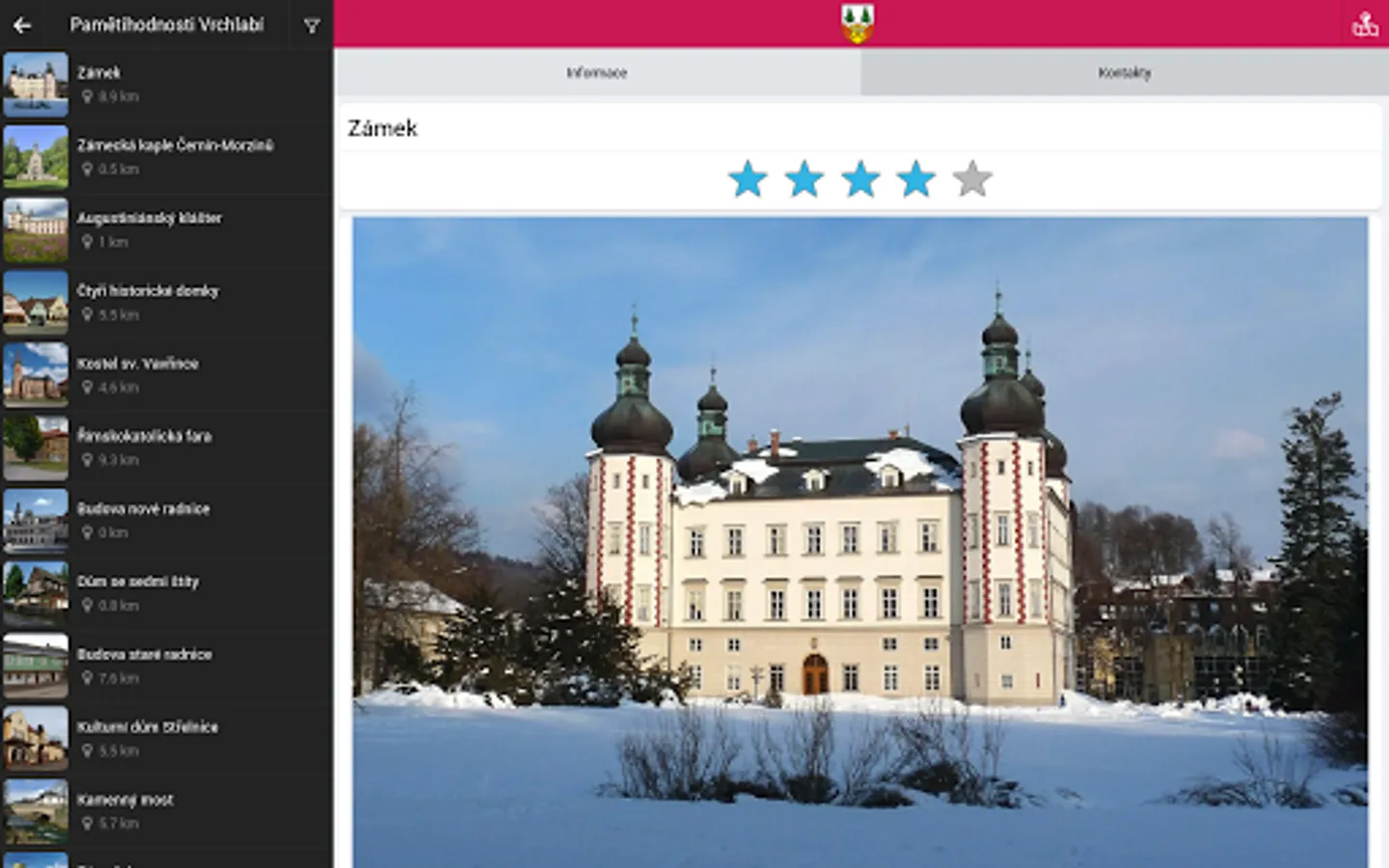Click the 4.6 km distance under Kostel sv. Vavřince

(119, 388)
